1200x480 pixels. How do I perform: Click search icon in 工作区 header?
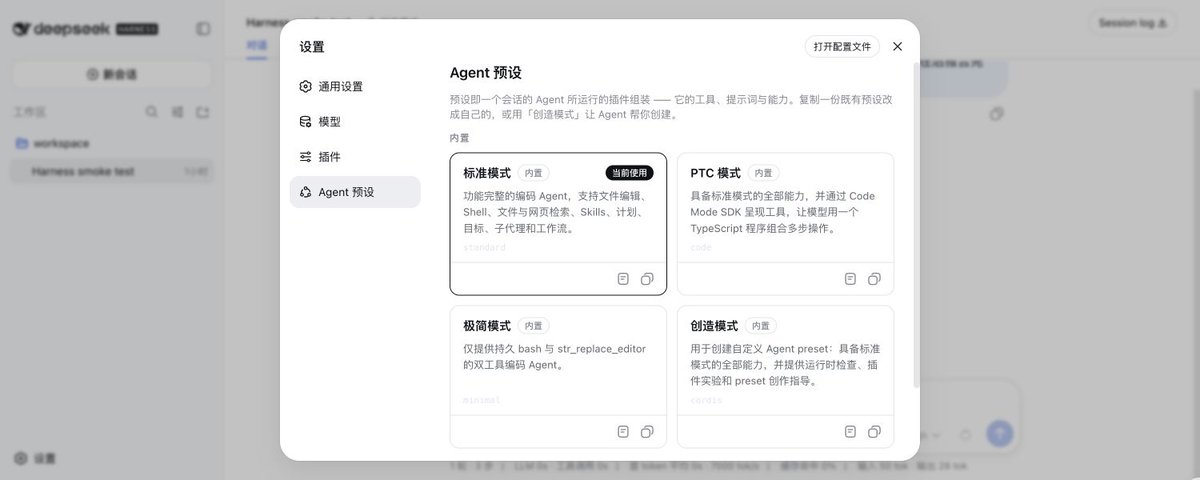point(151,112)
